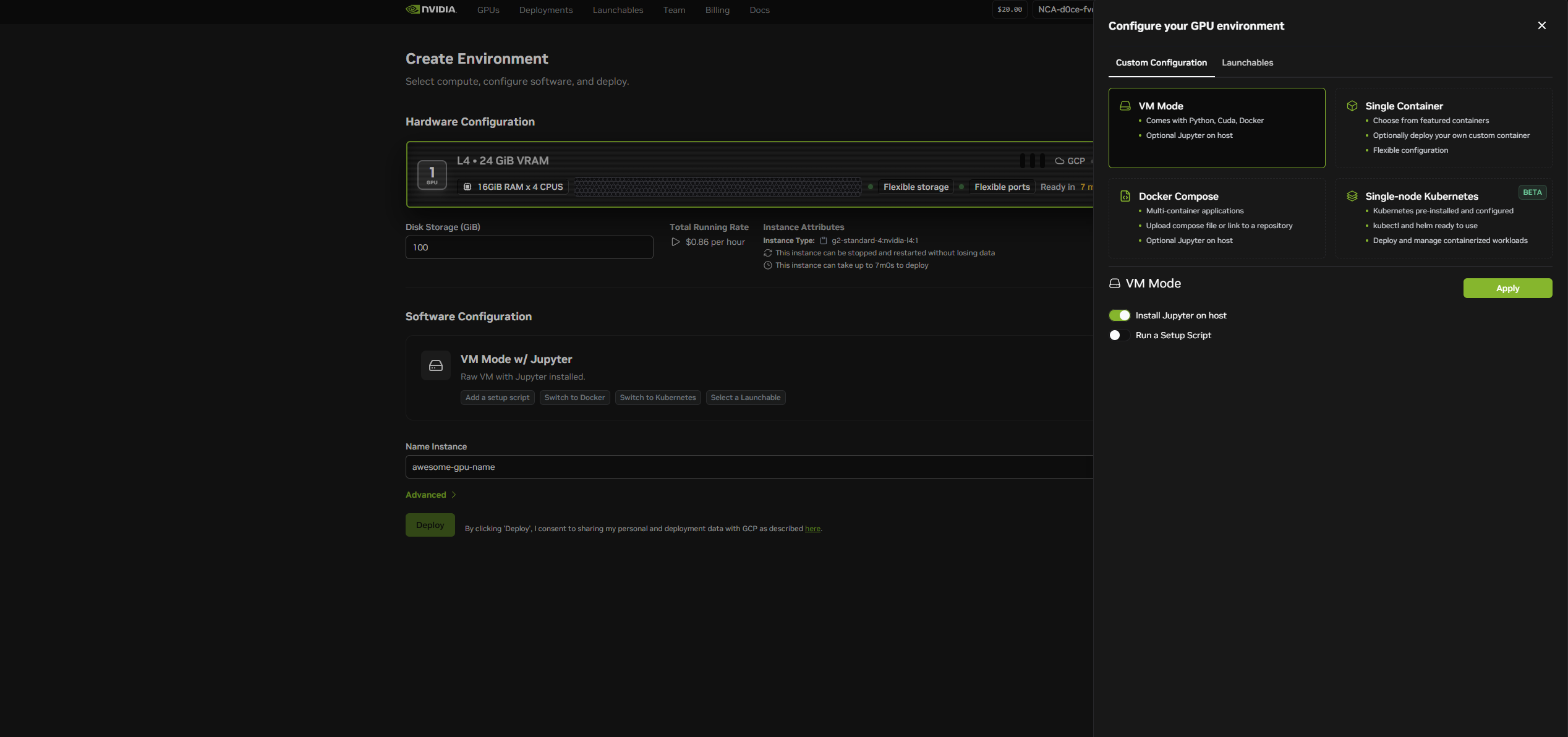Click the NVIDIA logo in header

(x=431, y=9)
